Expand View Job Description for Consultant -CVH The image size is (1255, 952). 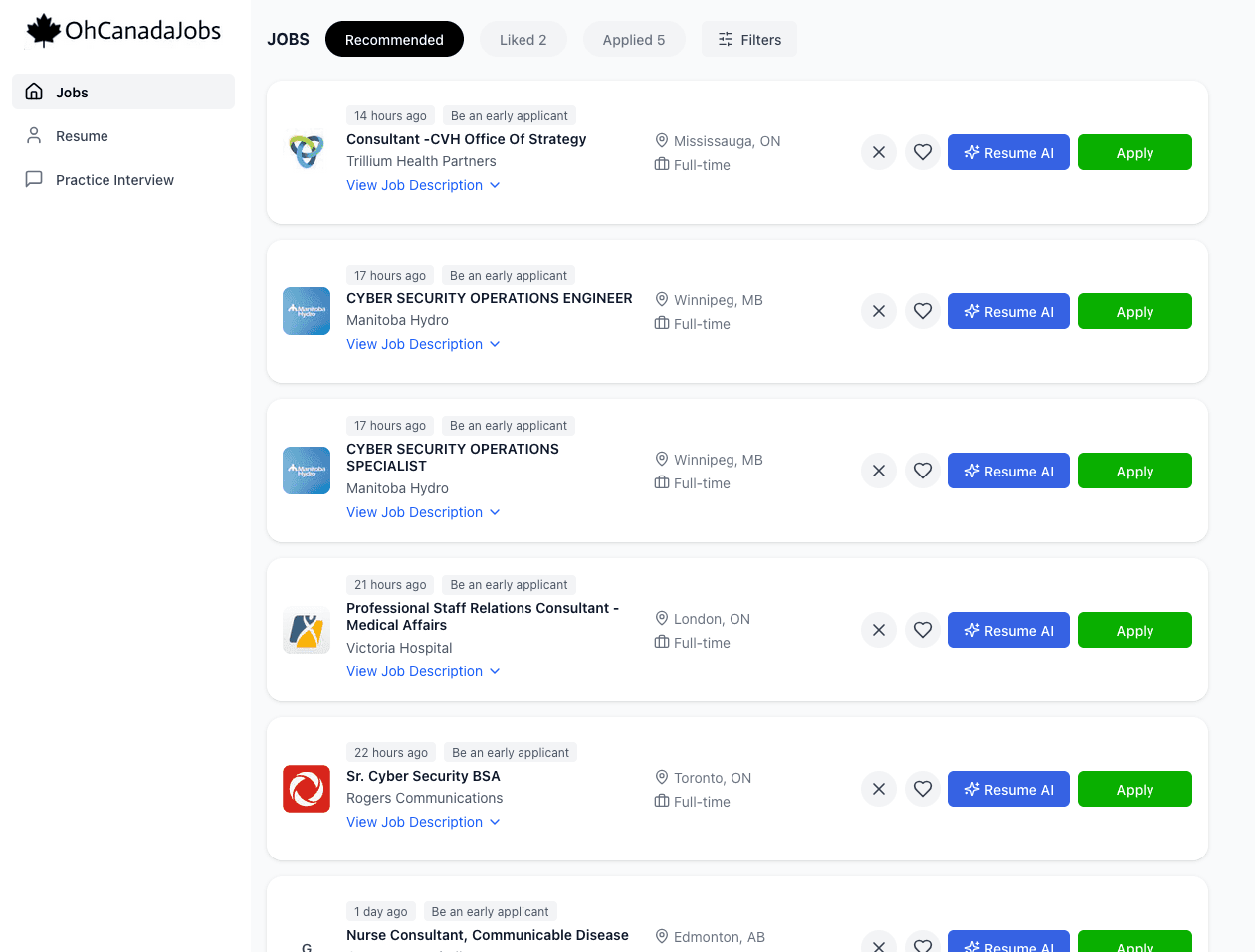coord(423,185)
